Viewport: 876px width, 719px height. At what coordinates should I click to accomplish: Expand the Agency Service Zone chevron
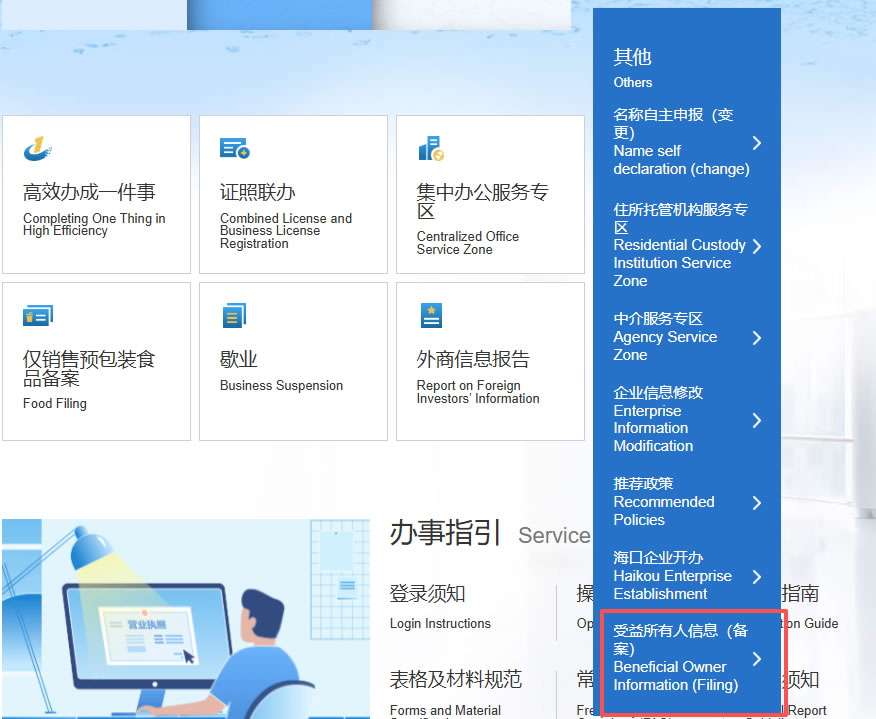(757, 338)
